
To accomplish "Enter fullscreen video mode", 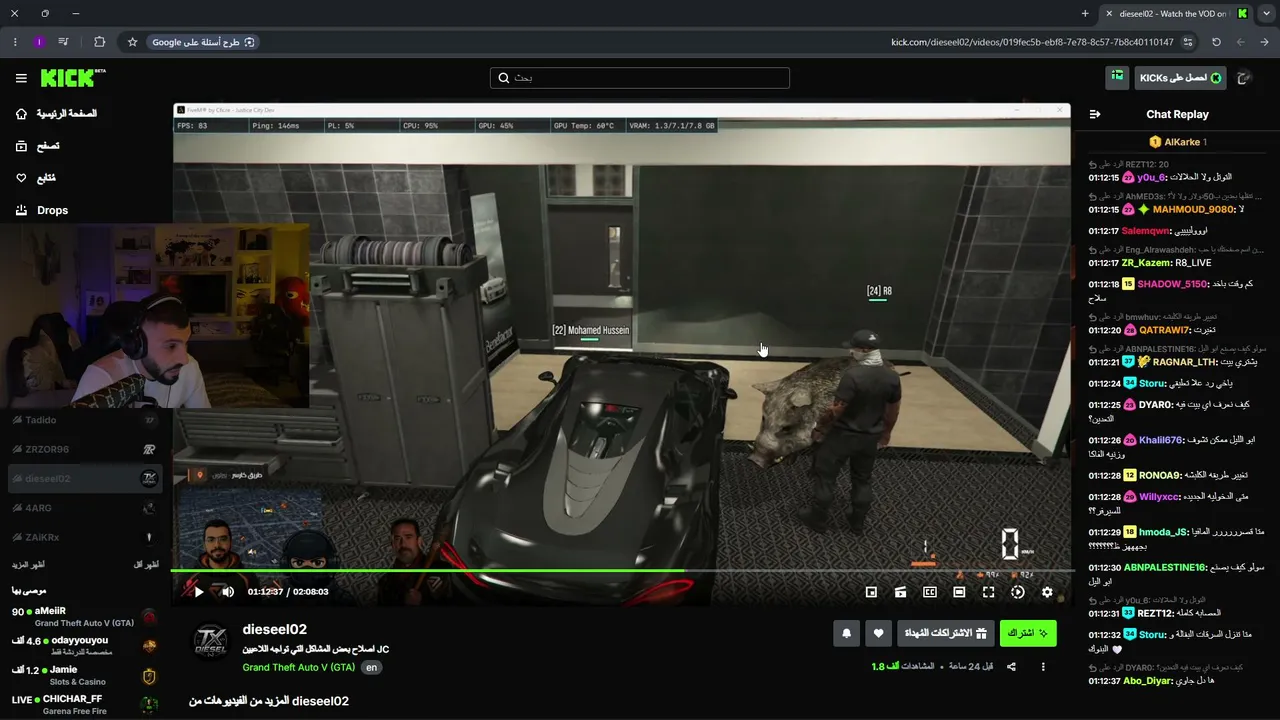I will pos(988,592).
